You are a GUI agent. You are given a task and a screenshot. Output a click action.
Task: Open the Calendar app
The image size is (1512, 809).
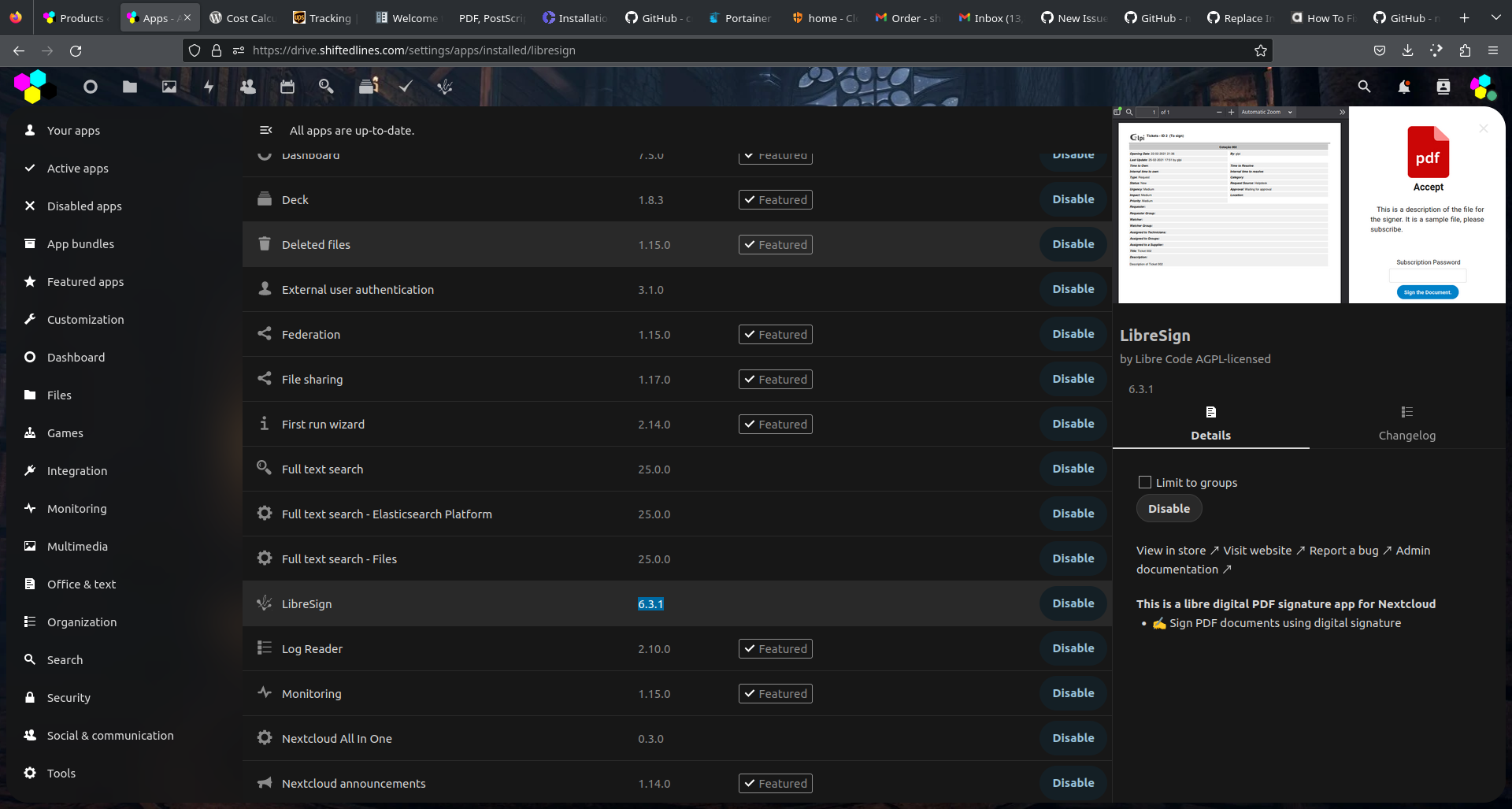click(287, 87)
